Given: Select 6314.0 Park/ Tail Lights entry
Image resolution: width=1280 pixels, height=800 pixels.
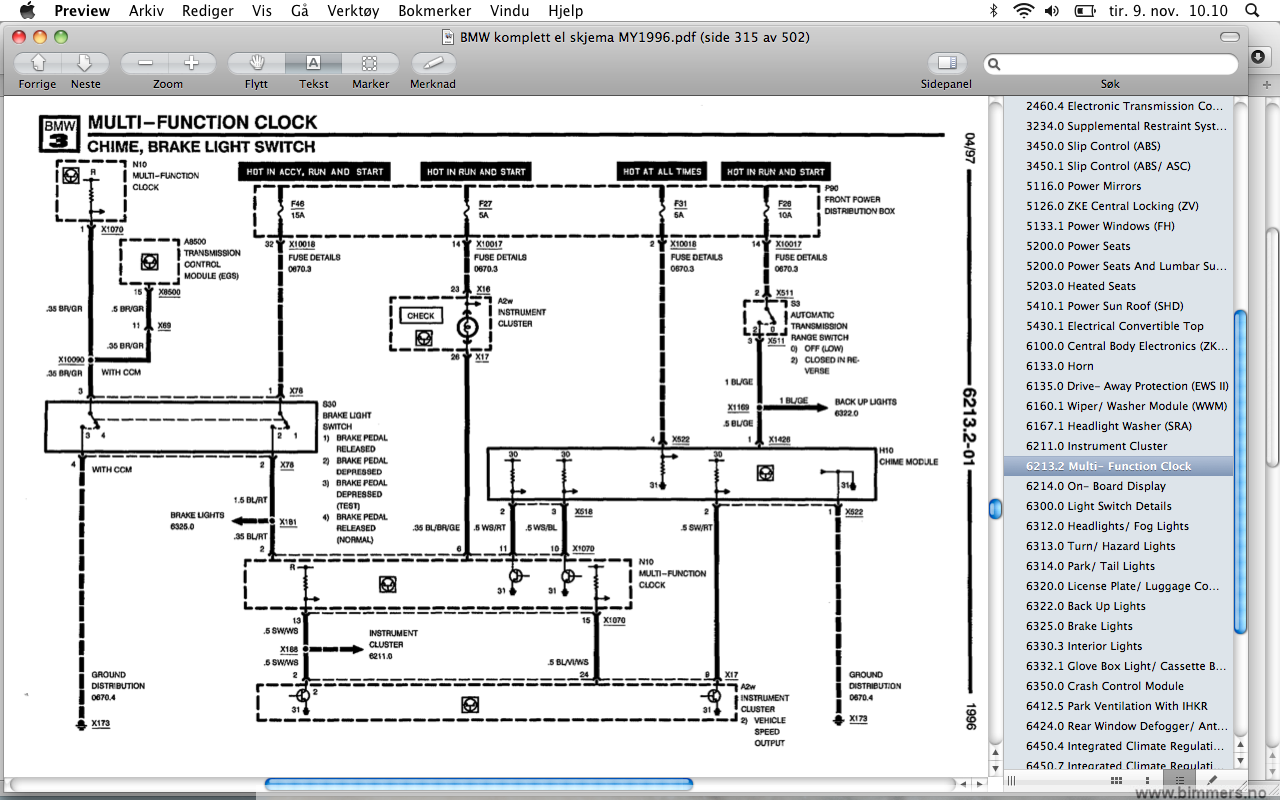Looking at the screenshot, I should [x=1119, y=566].
